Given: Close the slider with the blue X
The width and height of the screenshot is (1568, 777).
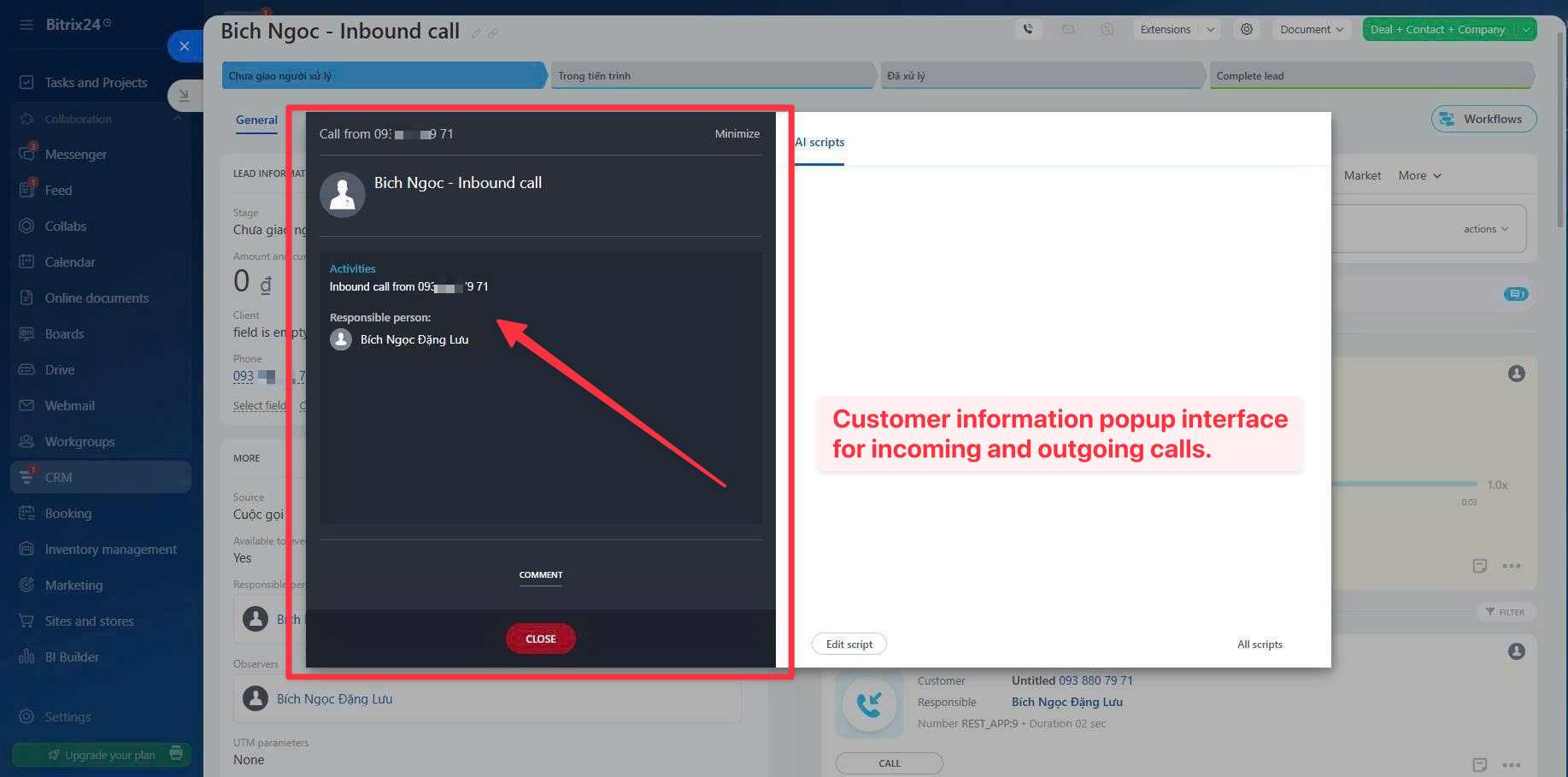Looking at the screenshot, I should pos(185,46).
